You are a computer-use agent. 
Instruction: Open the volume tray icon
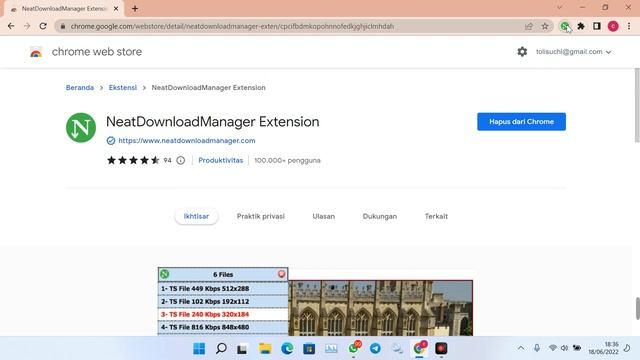click(564, 348)
